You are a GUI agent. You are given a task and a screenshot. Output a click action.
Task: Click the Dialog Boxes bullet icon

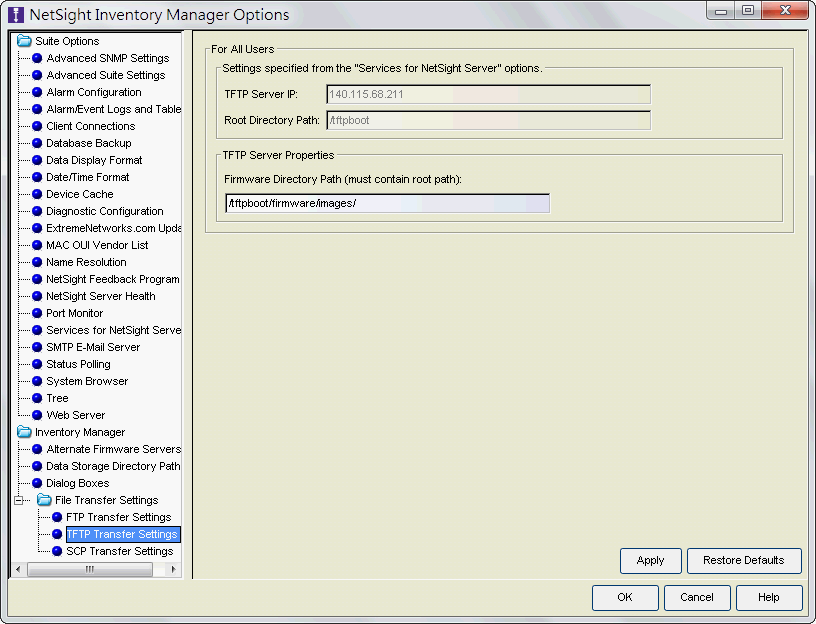37,483
